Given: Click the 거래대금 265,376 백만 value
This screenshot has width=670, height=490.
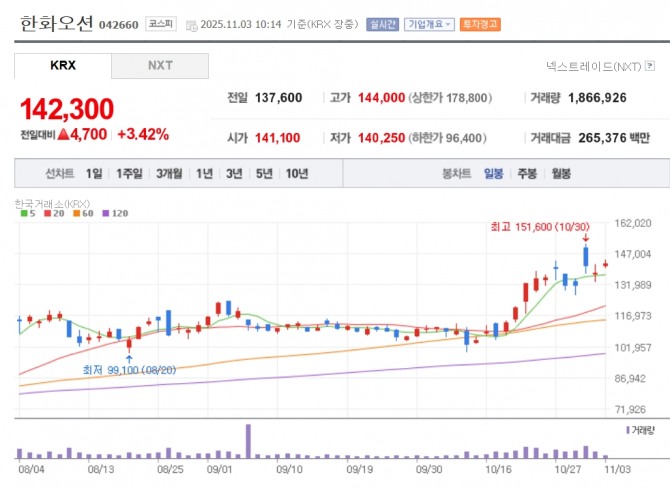Looking at the screenshot, I should 614,138.
